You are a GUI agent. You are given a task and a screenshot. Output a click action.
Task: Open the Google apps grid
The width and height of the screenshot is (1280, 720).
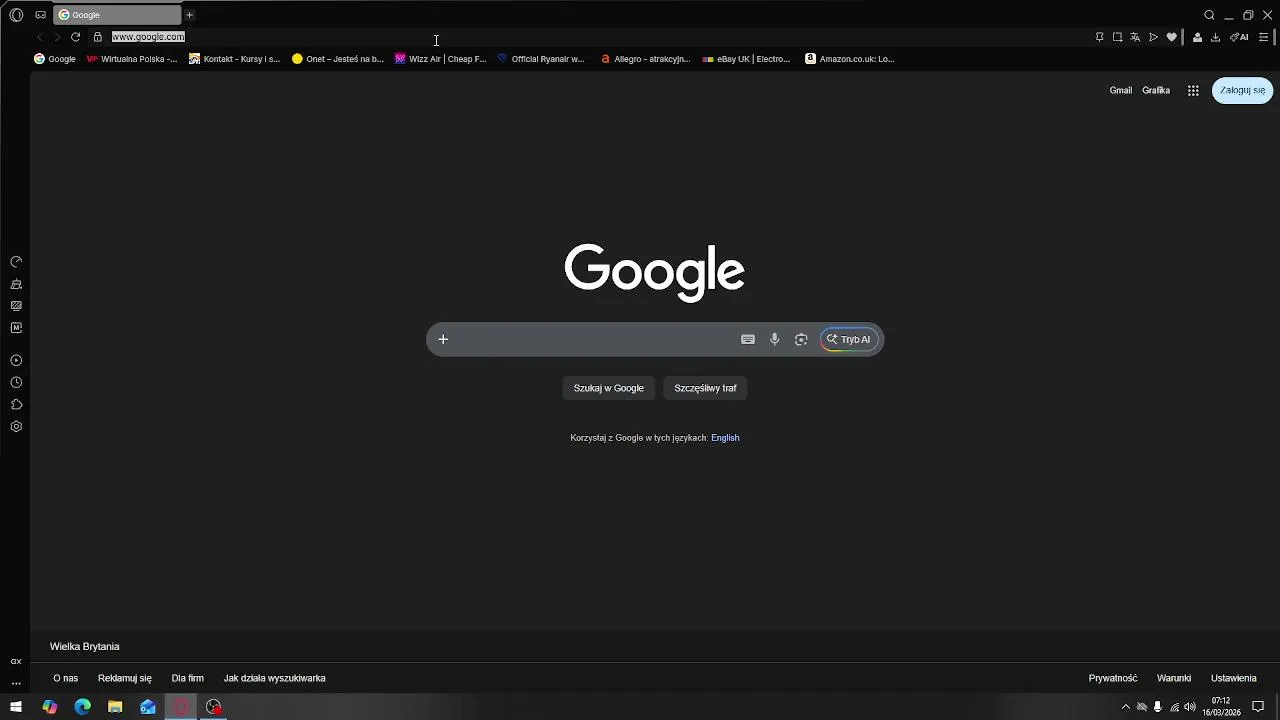(x=1193, y=90)
